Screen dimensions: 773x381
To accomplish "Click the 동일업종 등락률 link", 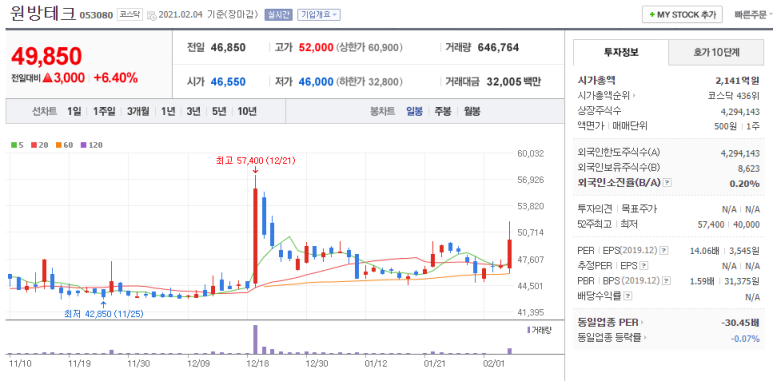I will tap(609, 338).
